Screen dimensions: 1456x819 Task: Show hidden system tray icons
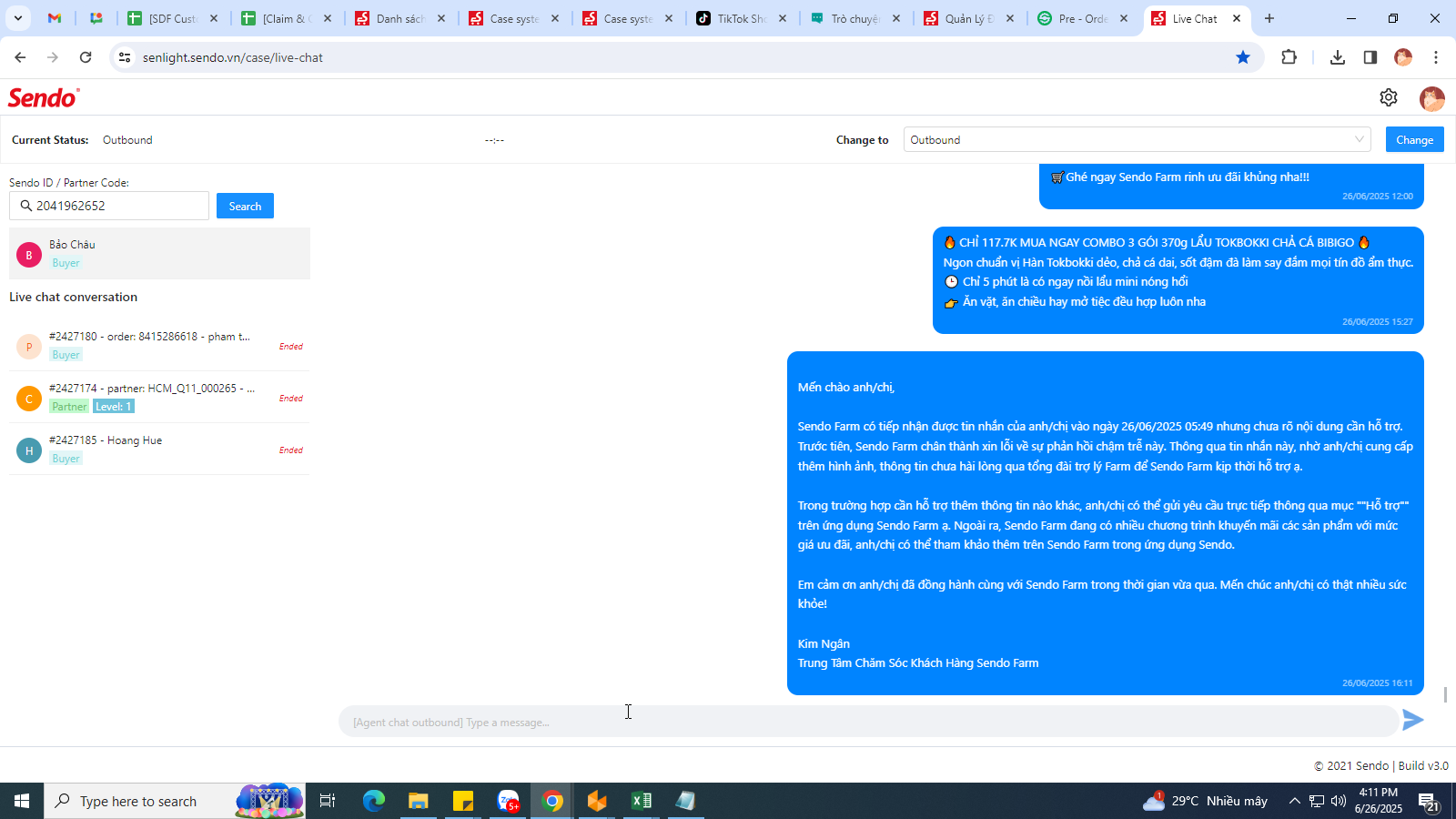[x=1294, y=801]
